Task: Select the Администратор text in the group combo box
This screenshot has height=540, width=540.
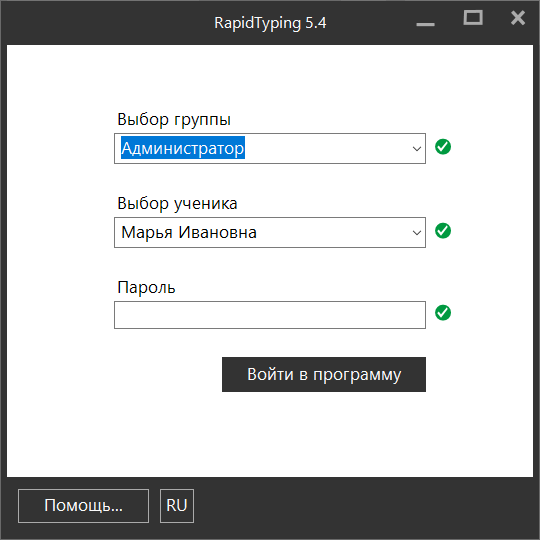Action: click(x=183, y=148)
